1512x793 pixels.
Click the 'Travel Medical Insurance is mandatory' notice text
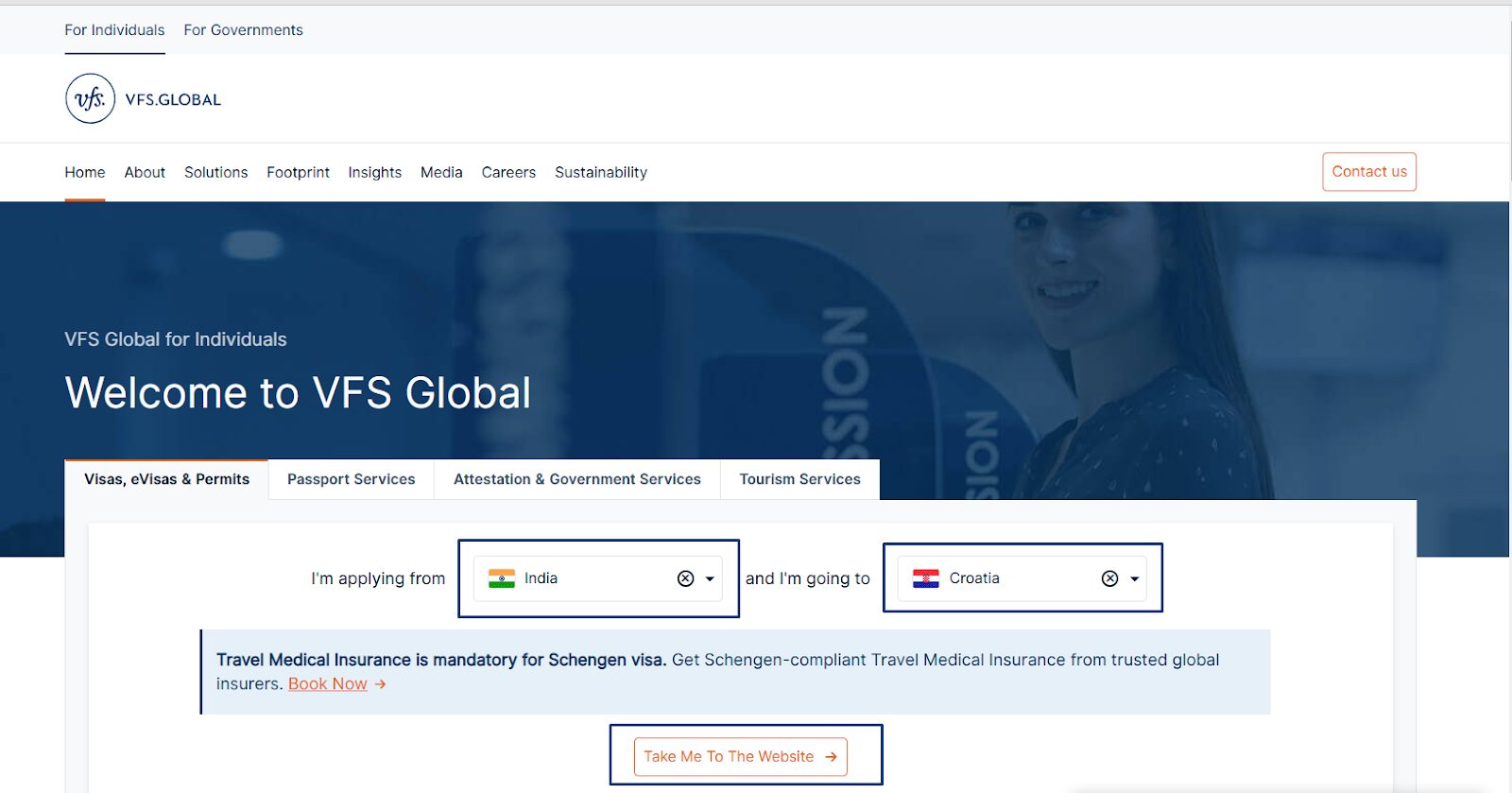[x=441, y=660]
